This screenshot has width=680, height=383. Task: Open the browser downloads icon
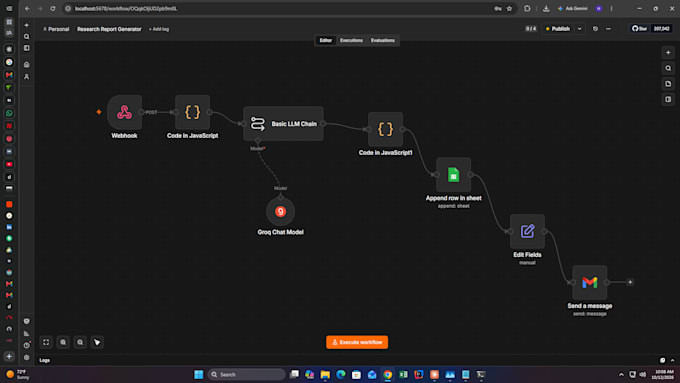[546, 9]
